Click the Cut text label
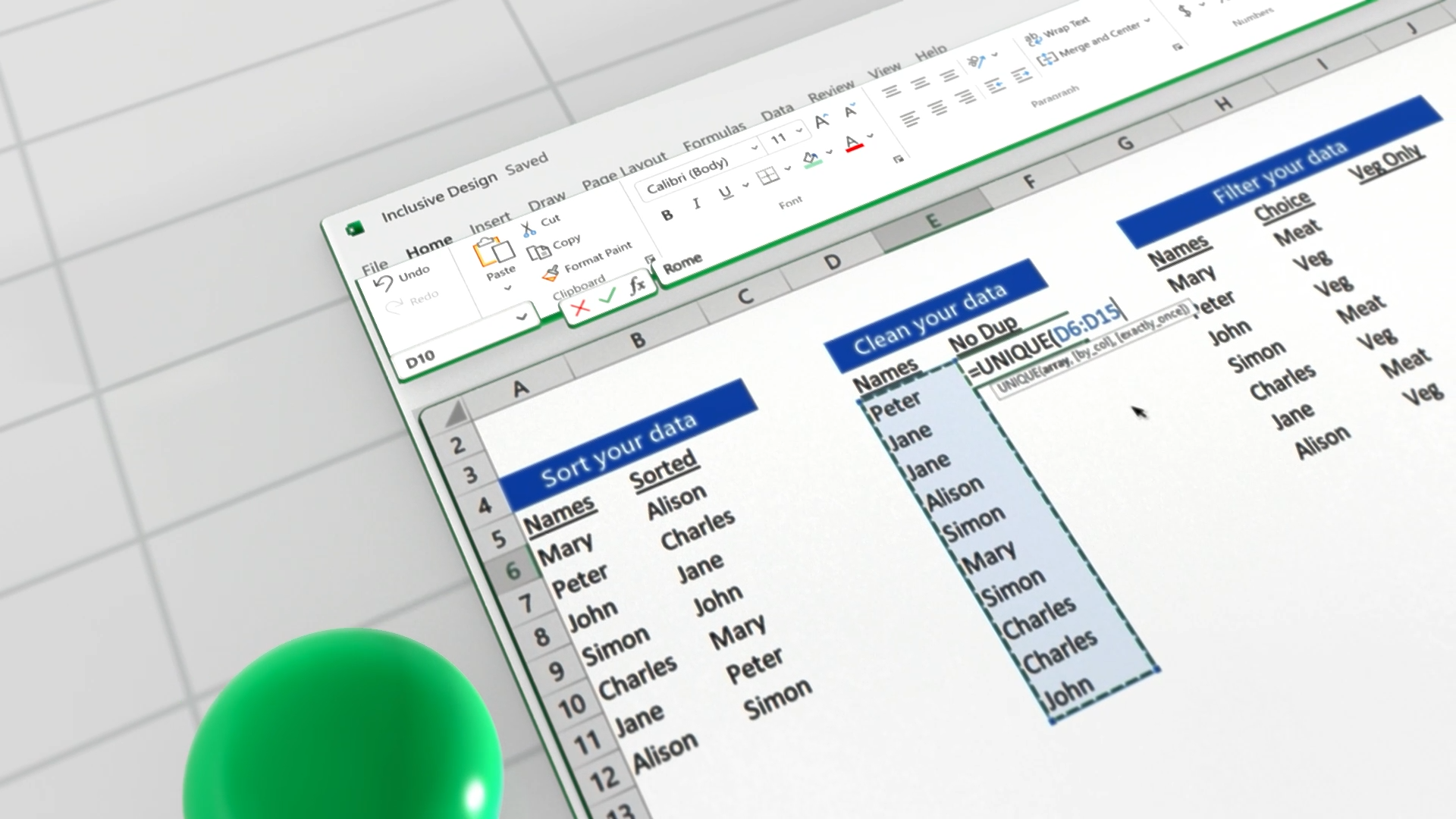The width and height of the screenshot is (1456, 819). click(551, 220)
